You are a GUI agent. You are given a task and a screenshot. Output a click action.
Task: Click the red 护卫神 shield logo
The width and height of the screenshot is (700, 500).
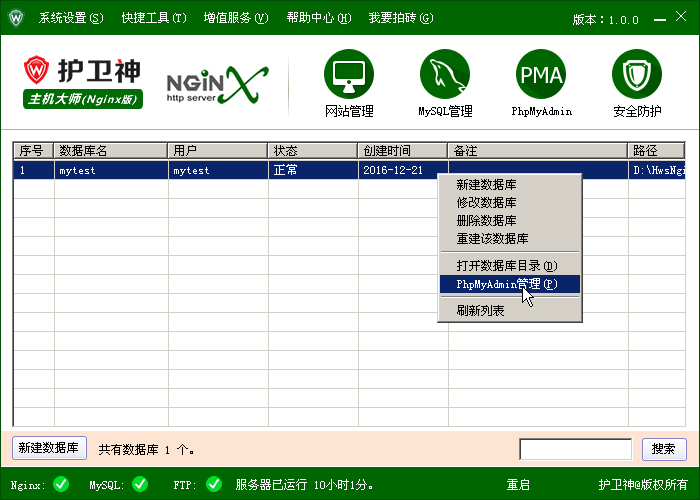pyautogui.click(x=36, y=70)
